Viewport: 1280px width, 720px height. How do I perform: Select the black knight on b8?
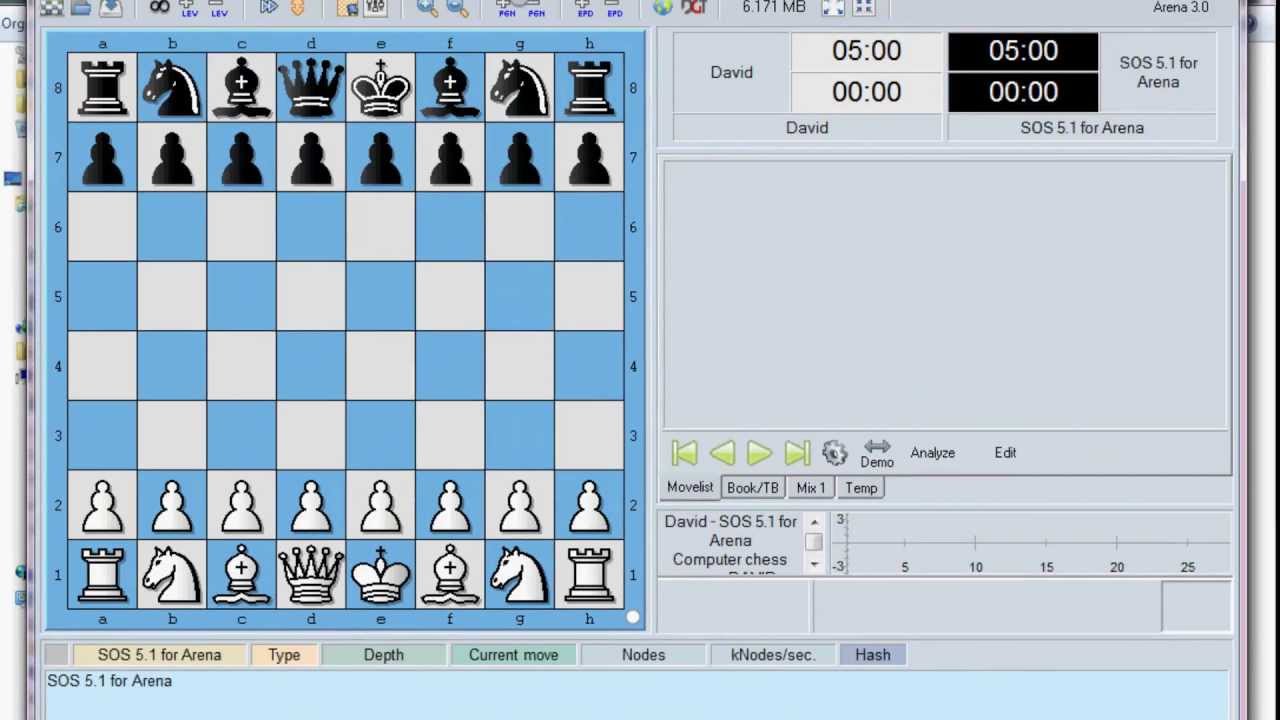(x=172, y=88)
